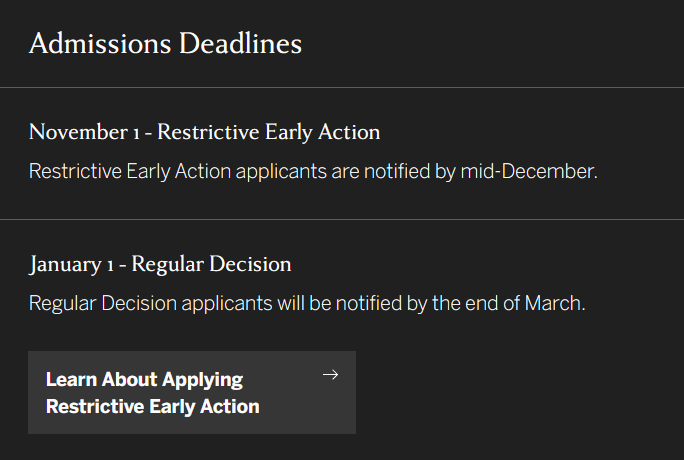
Task: Click Regular Decision in the January heading
Action: tap(211, 265)
